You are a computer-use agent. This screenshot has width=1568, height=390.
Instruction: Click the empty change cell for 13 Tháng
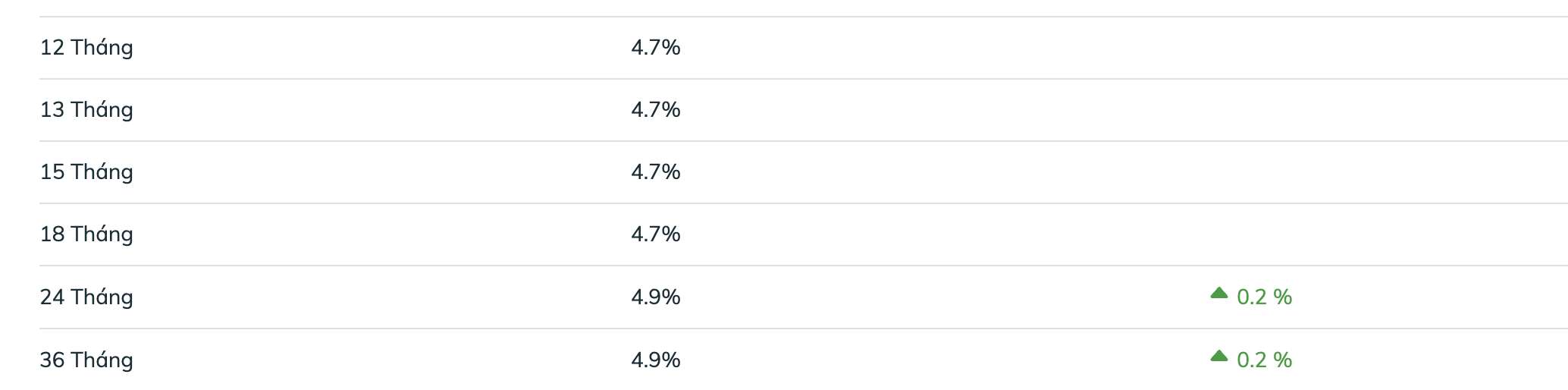click(x=1251, y=110)
